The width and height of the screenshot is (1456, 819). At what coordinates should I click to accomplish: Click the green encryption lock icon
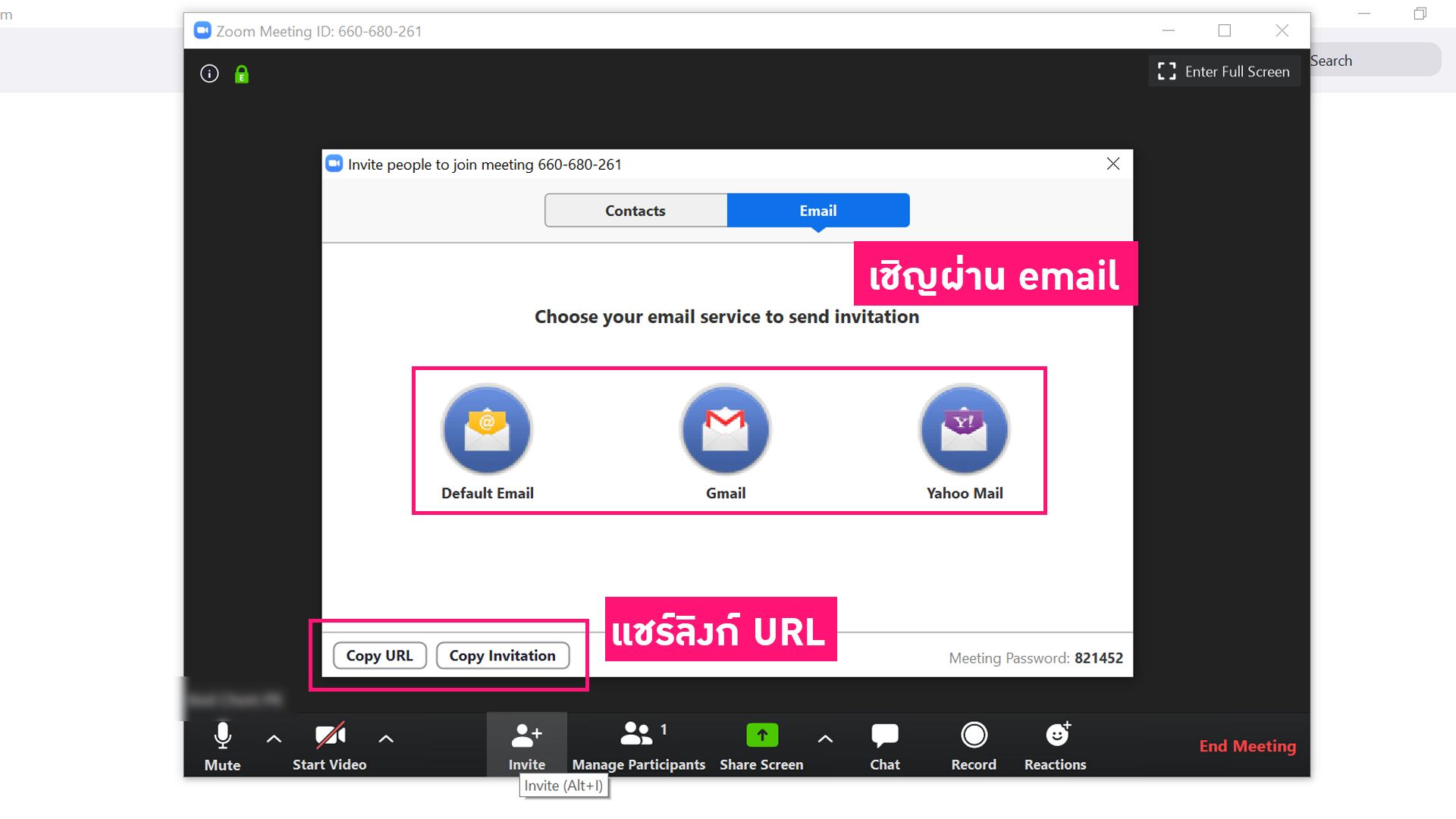point(241,74)
